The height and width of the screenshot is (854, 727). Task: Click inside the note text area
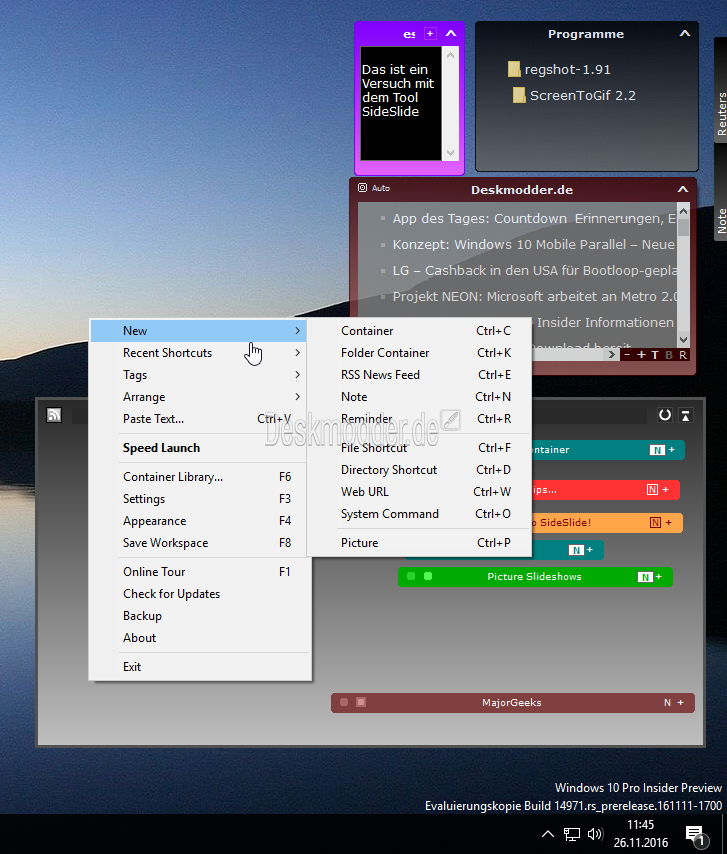(401, 103)
